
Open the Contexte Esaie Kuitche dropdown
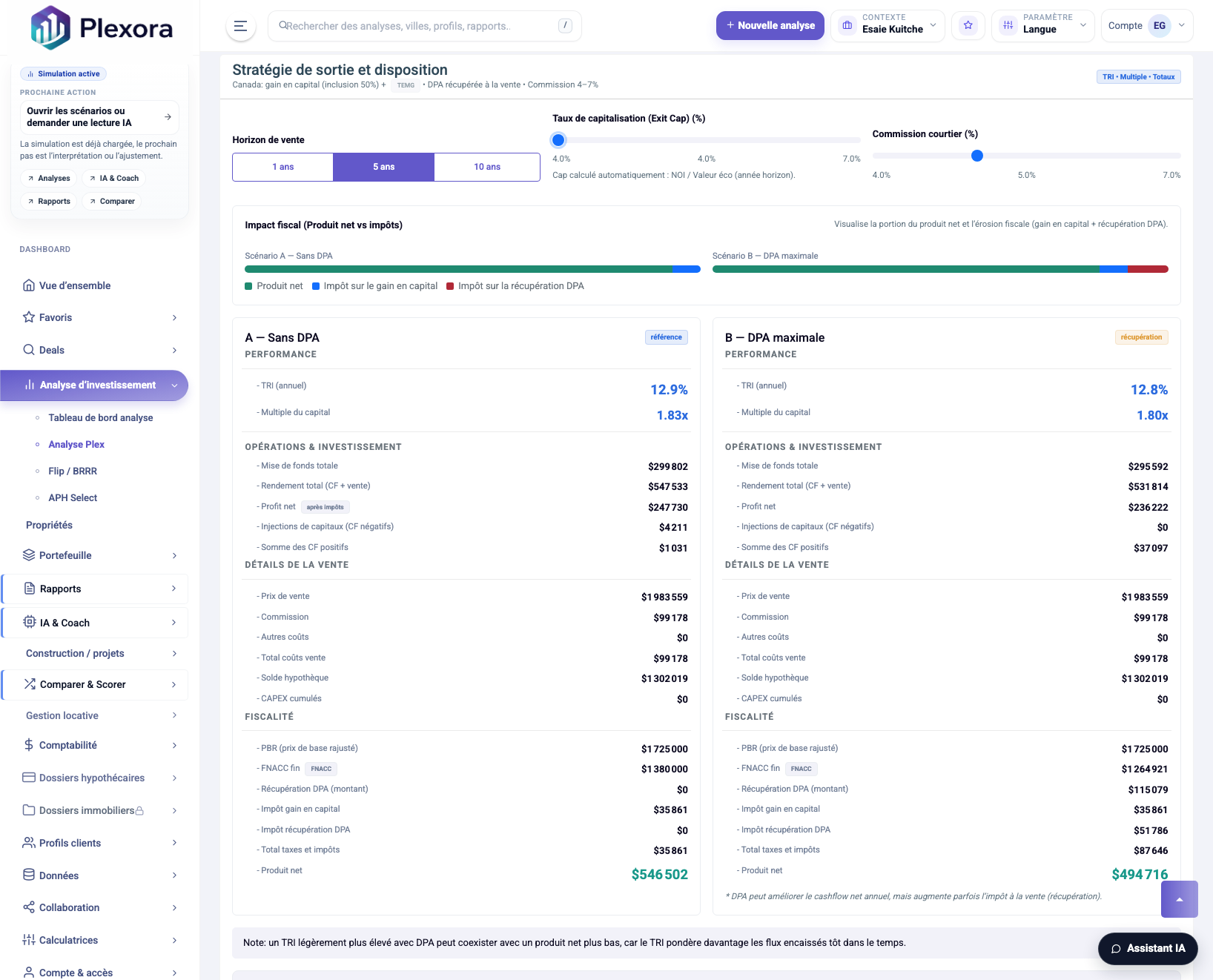(x=888, y=26)
